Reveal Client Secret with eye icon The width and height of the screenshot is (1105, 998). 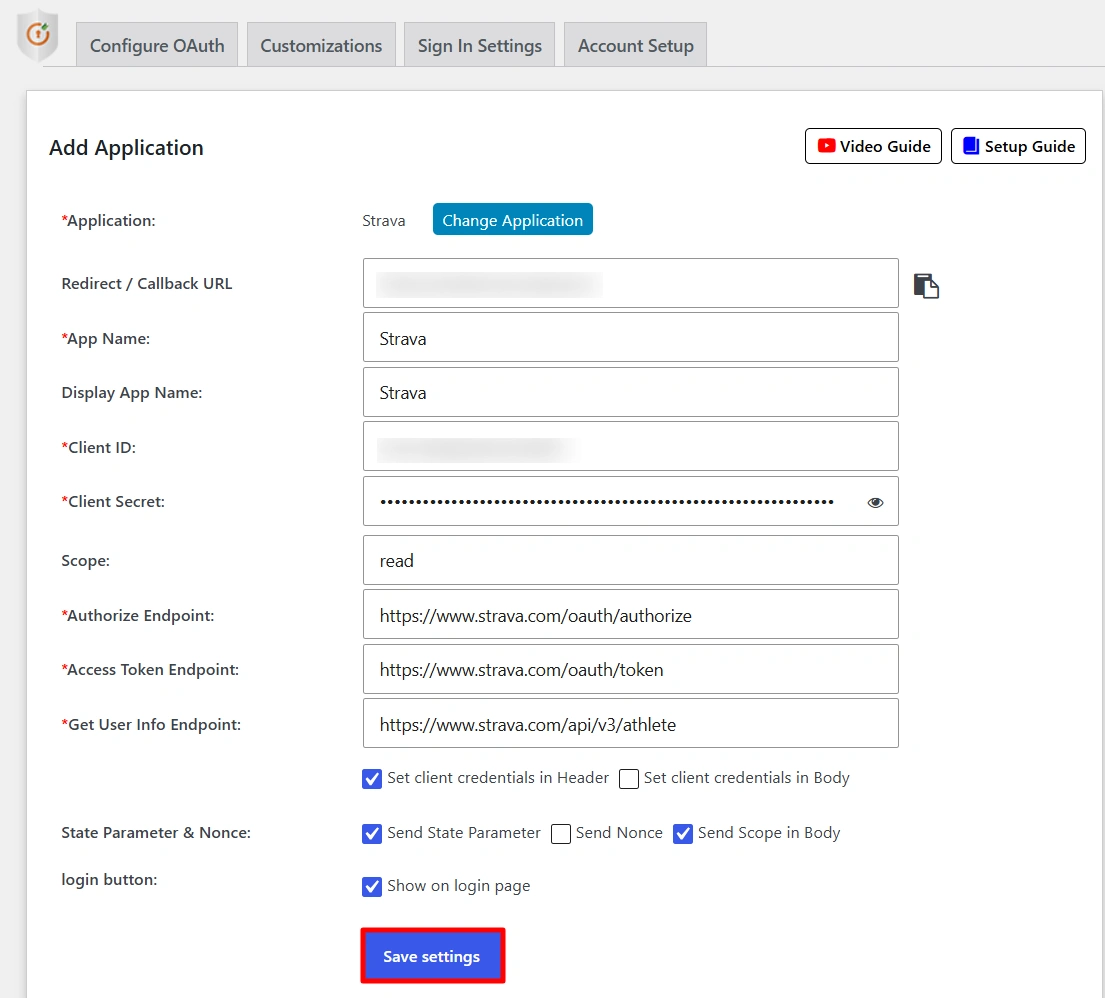(875, 503)
